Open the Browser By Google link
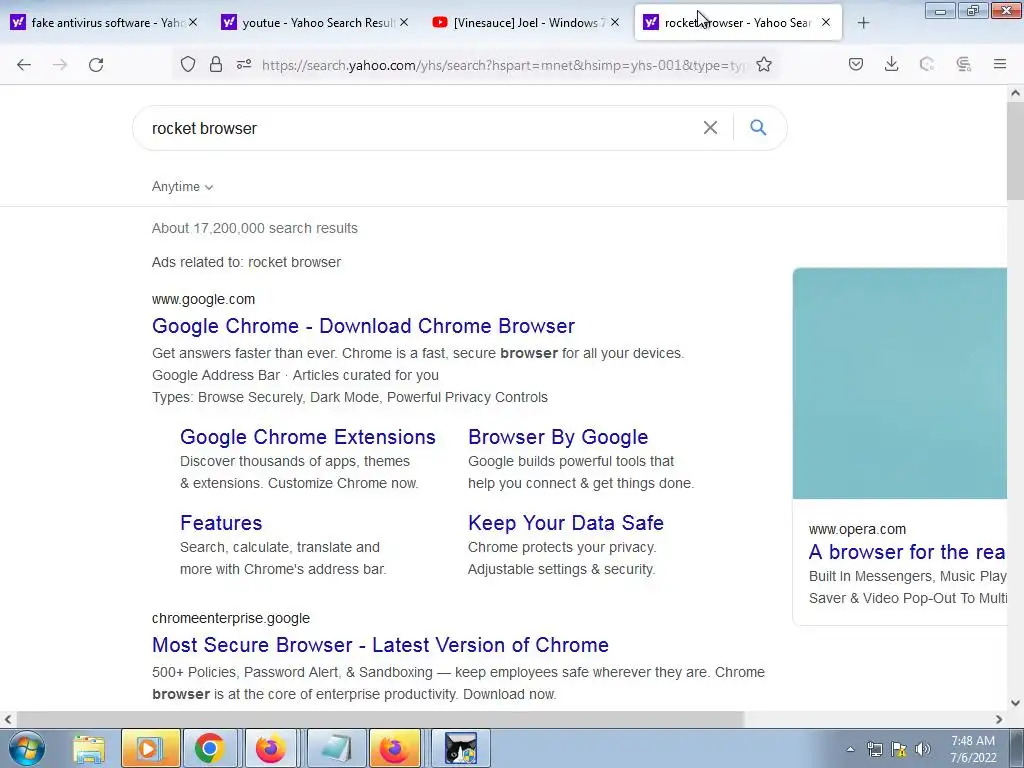 (x=558, y=437)
